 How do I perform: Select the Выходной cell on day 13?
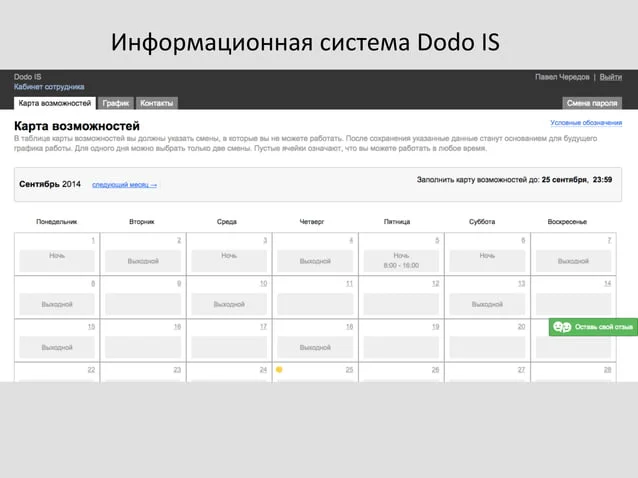pos(487,304)
